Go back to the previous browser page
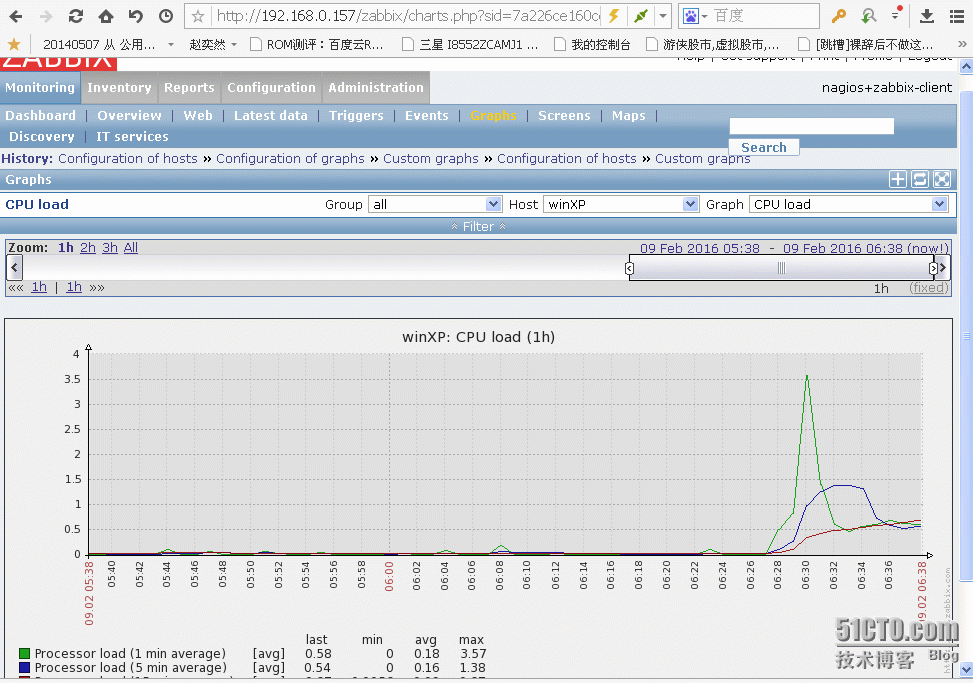This screenshot has height=683, width=973. 16,16
